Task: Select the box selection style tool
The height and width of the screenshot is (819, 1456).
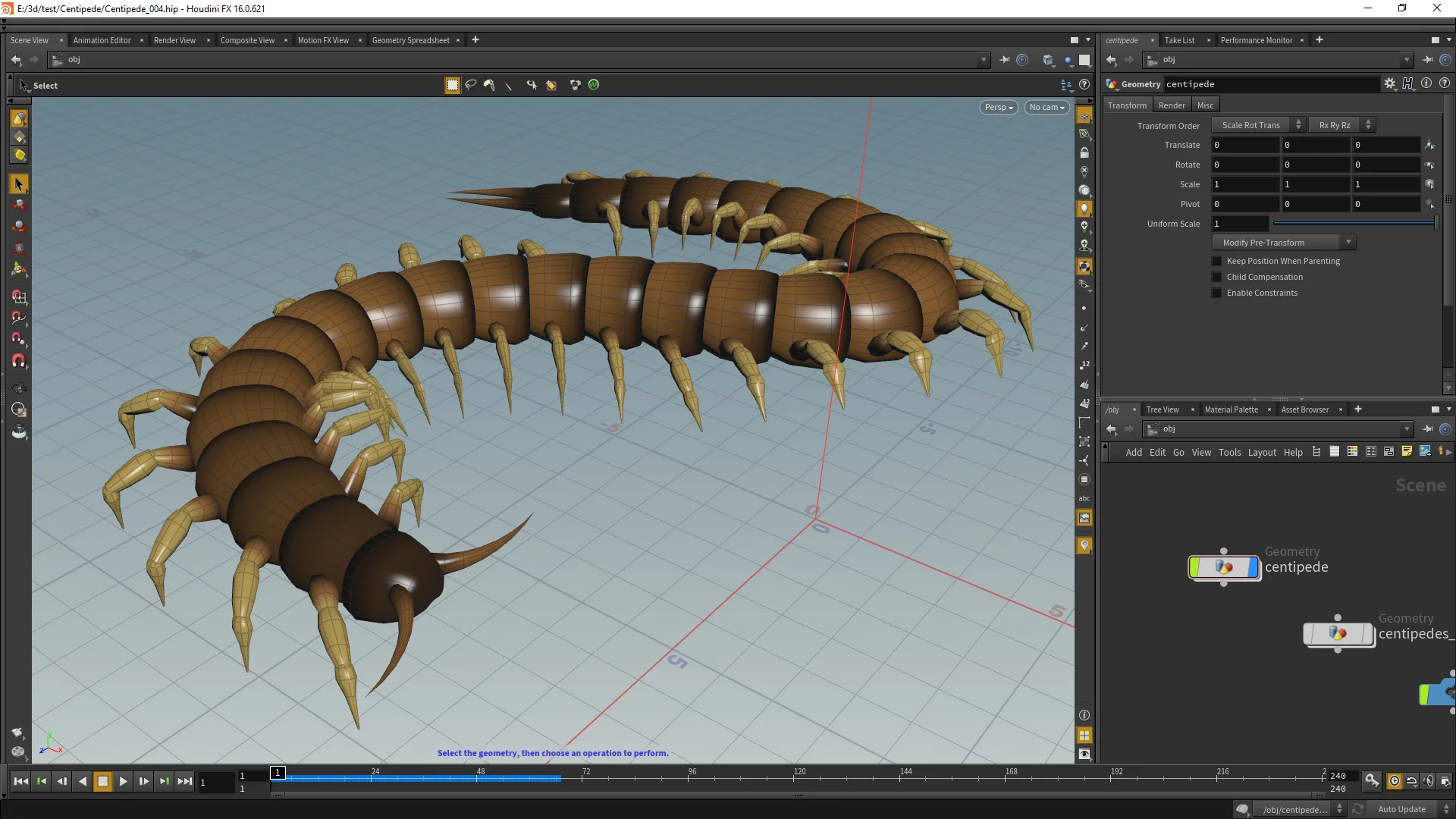Action: coord(452,85)
